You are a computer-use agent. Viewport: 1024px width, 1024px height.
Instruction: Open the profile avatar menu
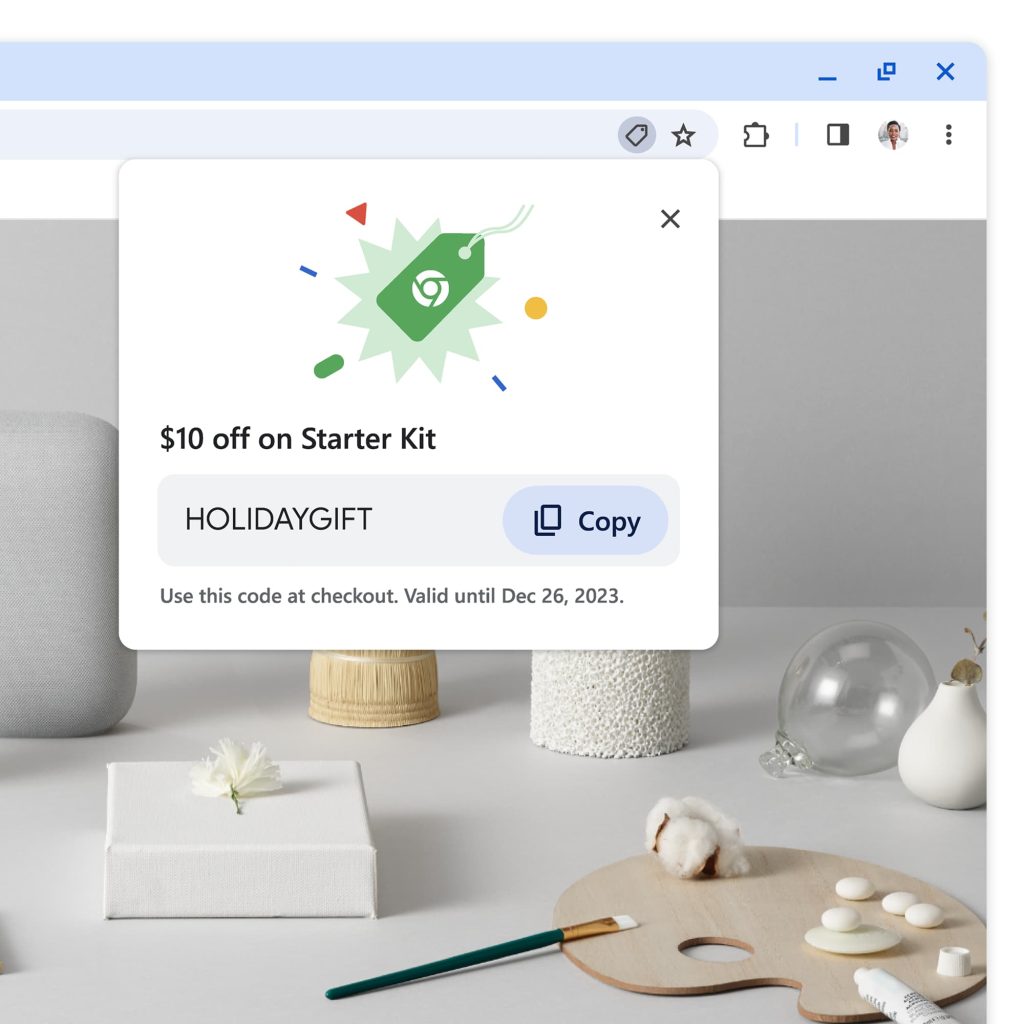[893, 135]
